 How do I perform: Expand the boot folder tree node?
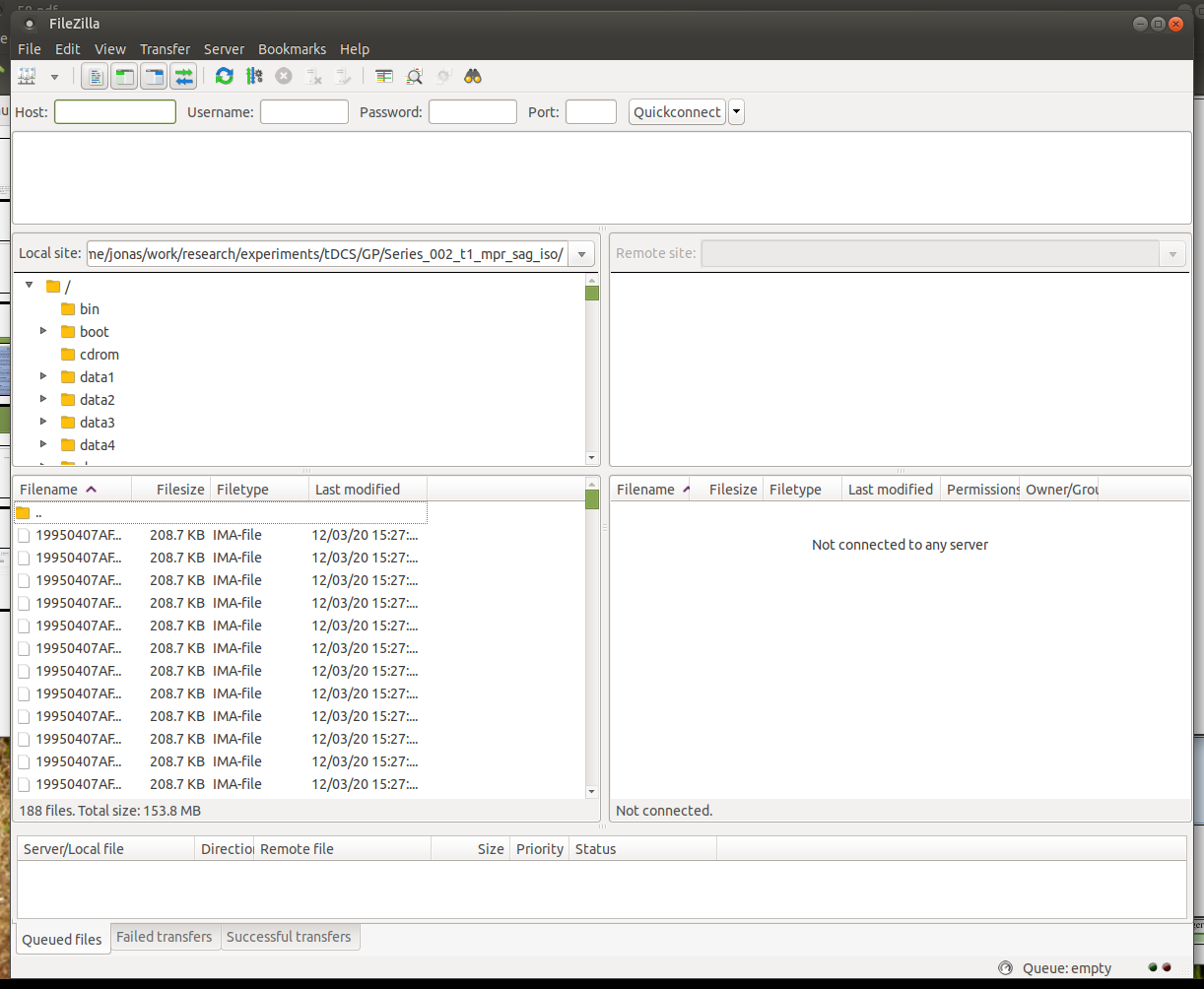[x=43, y=331]
